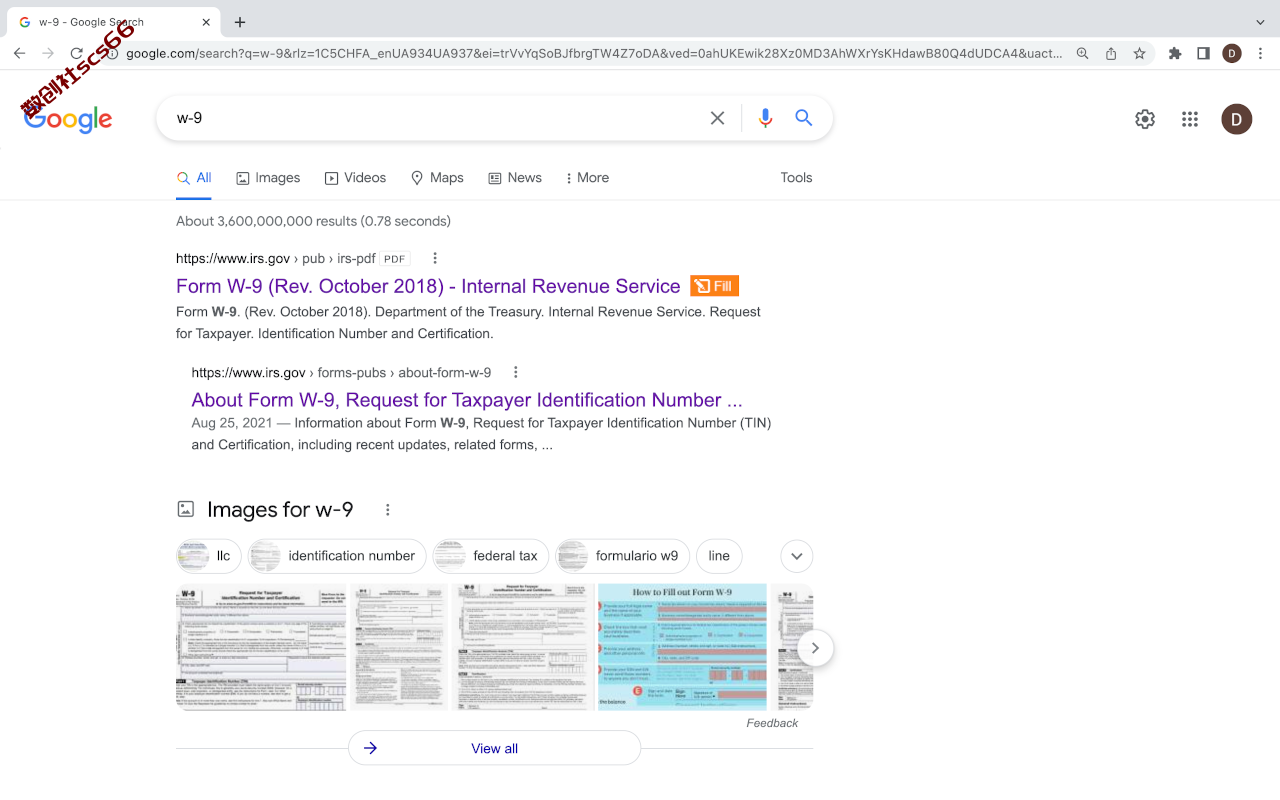Reload the page

(x=76, y=53)
